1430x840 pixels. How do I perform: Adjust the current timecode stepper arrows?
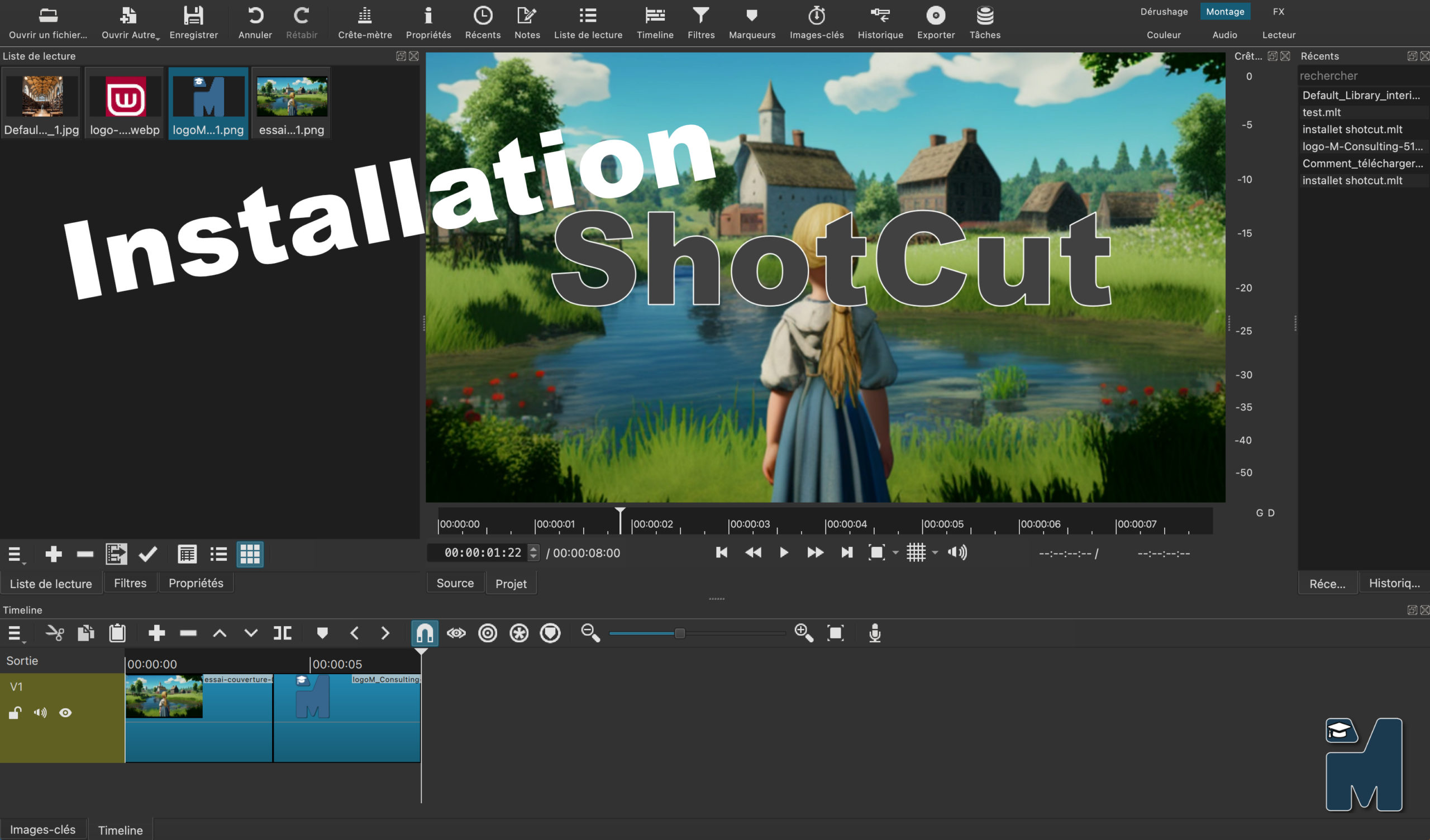pyautogui.click(x=533, y=552)
